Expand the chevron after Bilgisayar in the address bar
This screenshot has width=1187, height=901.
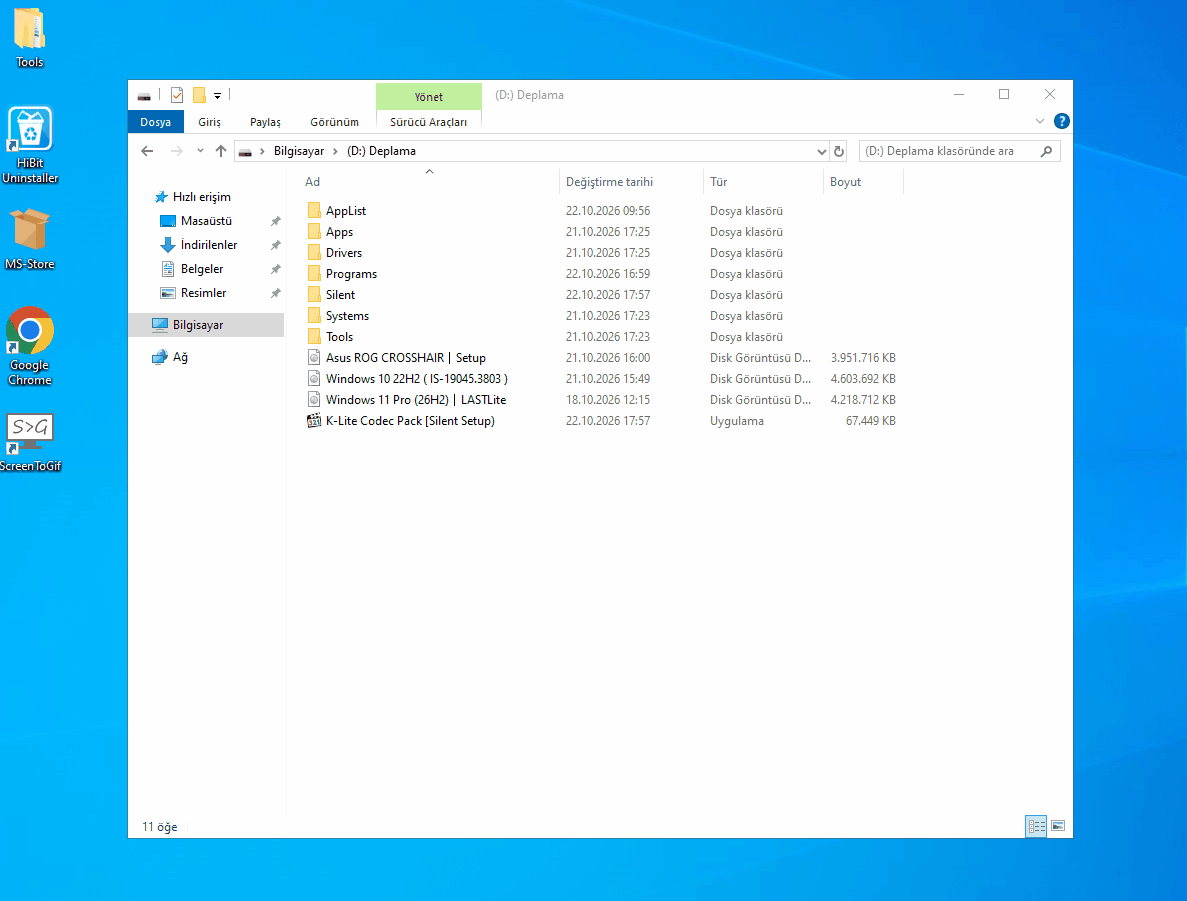(335, 151)
